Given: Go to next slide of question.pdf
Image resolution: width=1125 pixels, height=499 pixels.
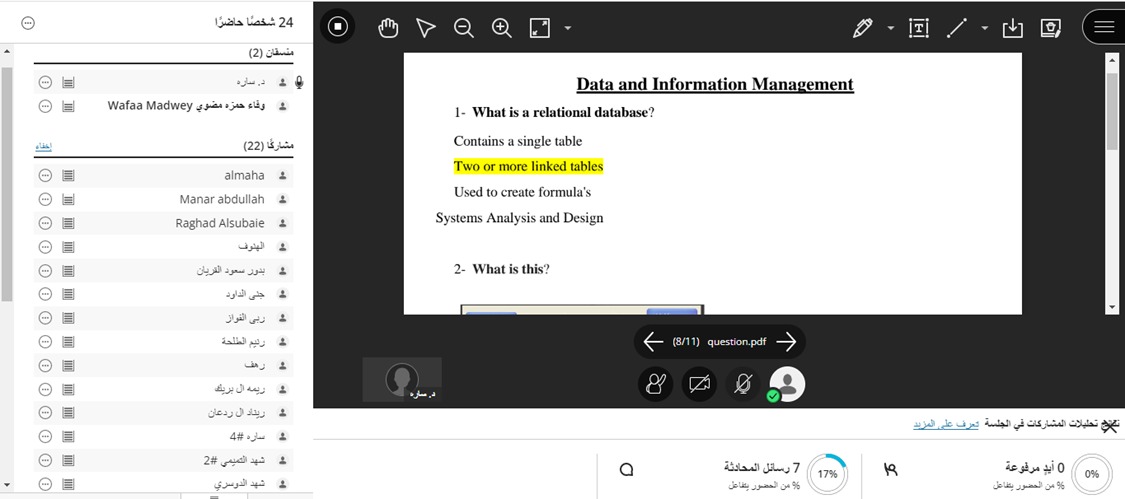Looking at the screenshot, I should click(786, 342).
